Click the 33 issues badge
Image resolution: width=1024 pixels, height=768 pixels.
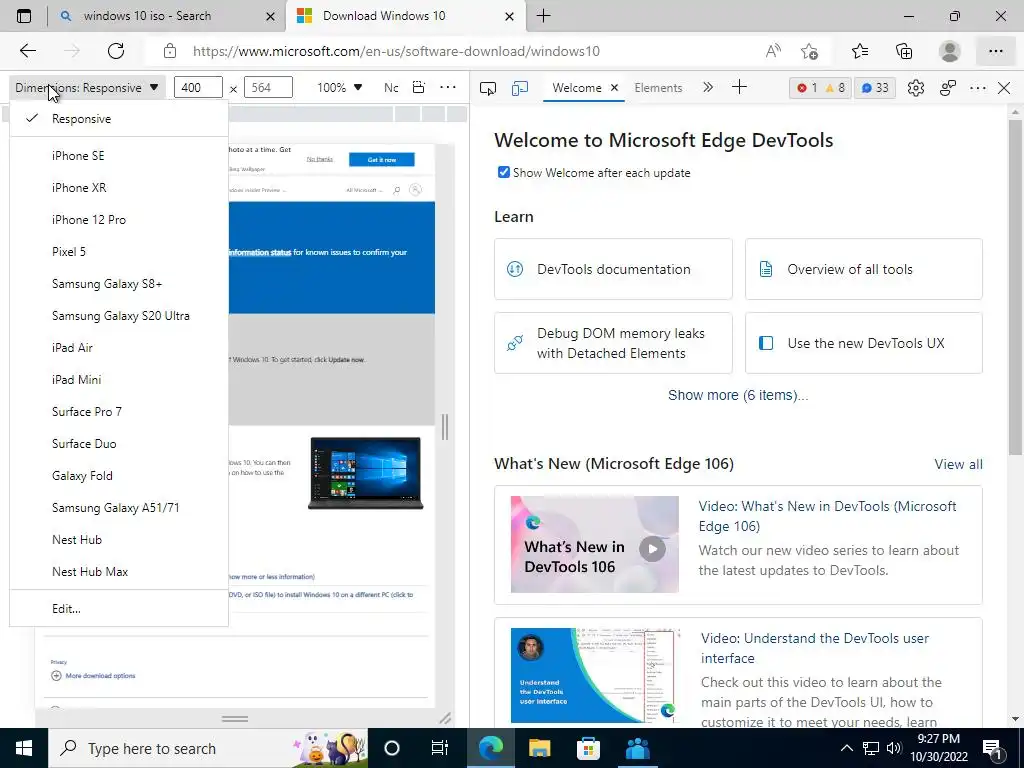[874, 88]
